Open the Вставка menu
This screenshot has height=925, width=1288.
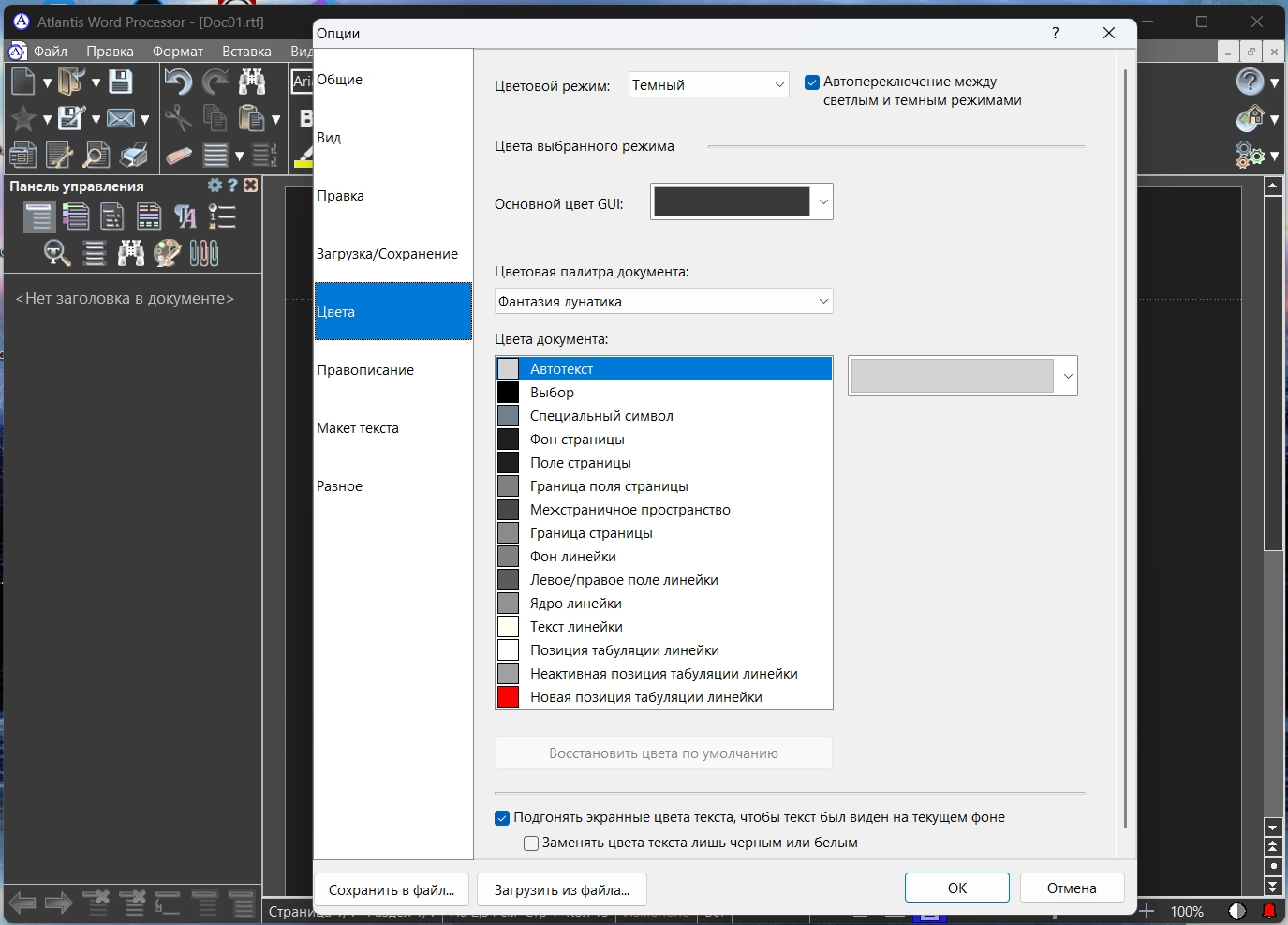(246, 52)
